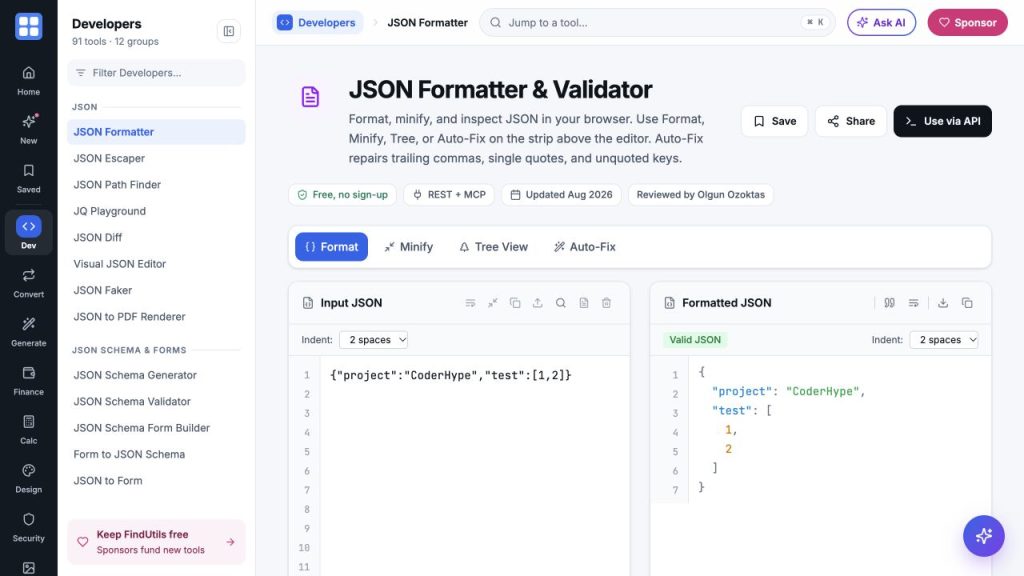Open JSON to Form tool
Screen dimensions: 1024x576
tap(156, 481)
